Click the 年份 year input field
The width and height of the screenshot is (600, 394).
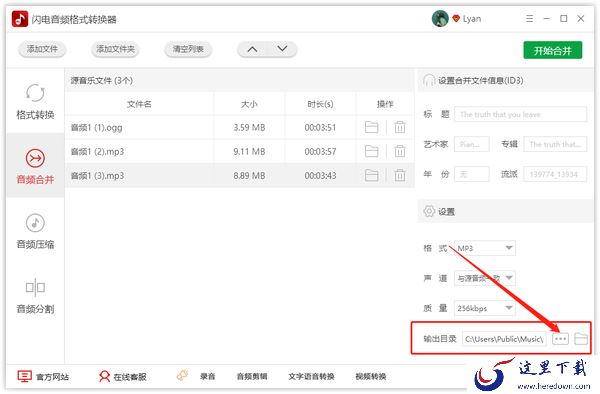(471, 174)
